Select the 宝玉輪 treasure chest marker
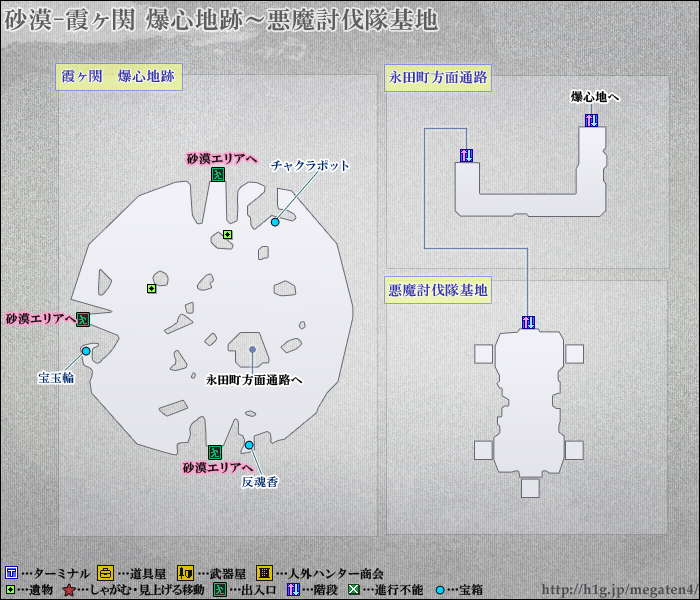Viewport: 700px width, 600px height. coord(86,351)
